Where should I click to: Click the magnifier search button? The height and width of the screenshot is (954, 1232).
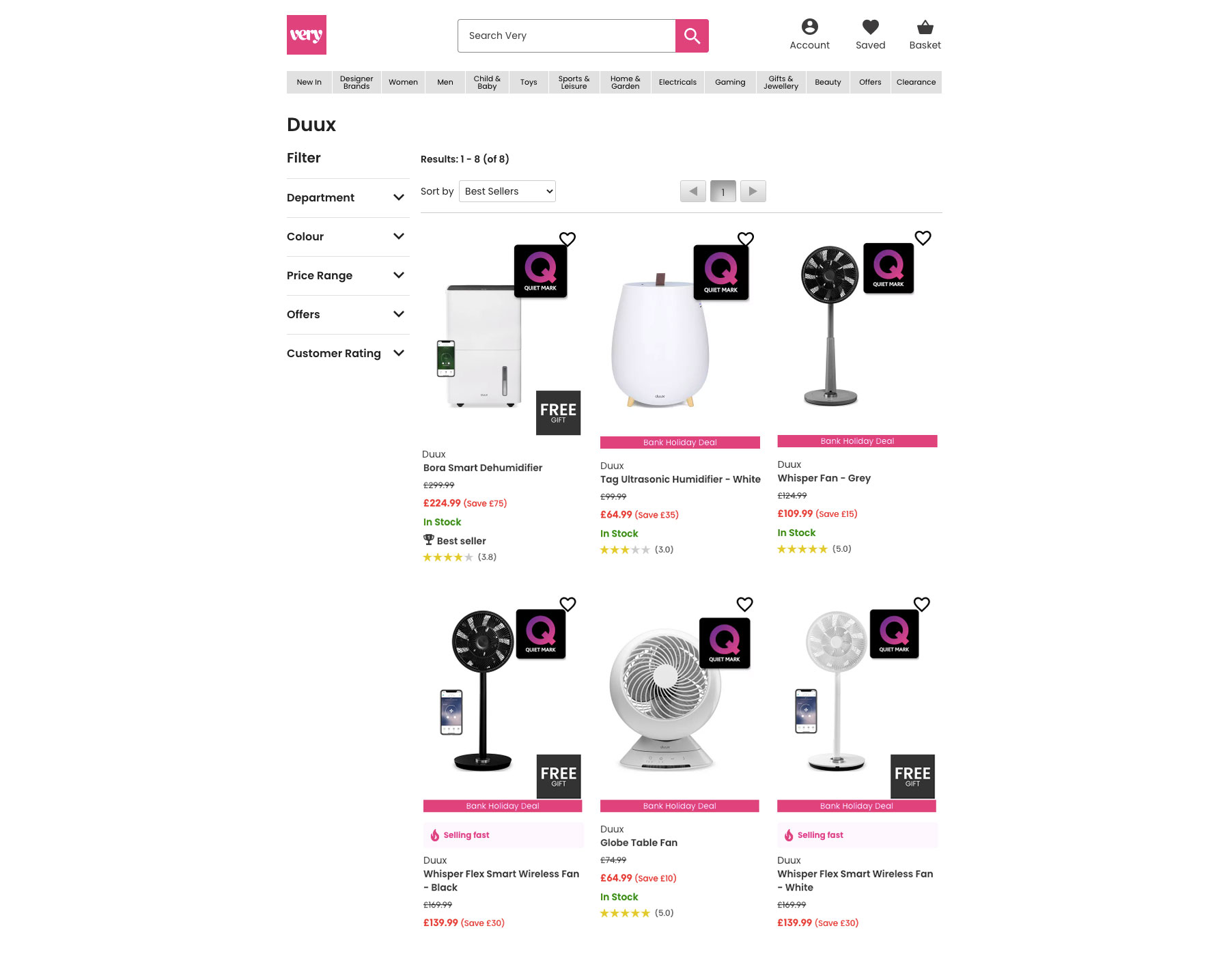(692, 36)
